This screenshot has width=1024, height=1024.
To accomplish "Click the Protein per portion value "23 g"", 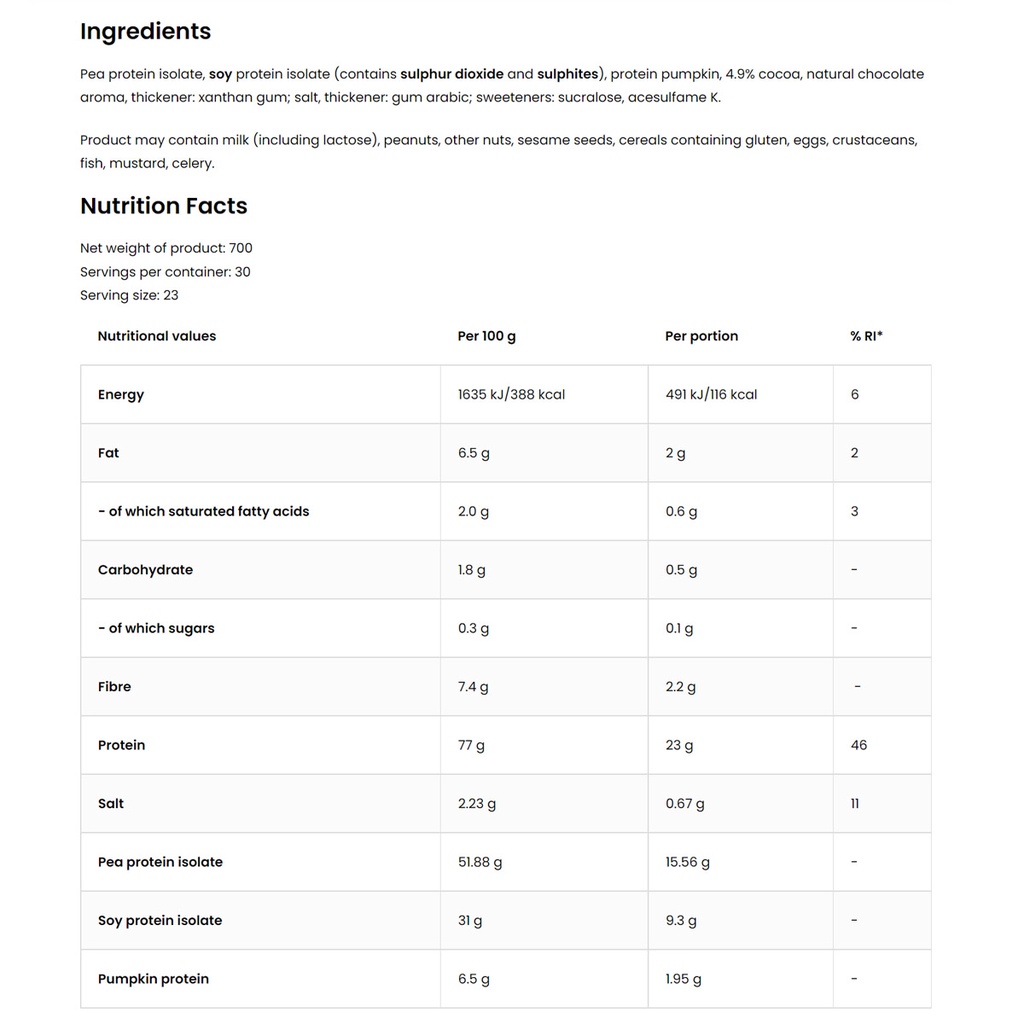I will (680, 745).
